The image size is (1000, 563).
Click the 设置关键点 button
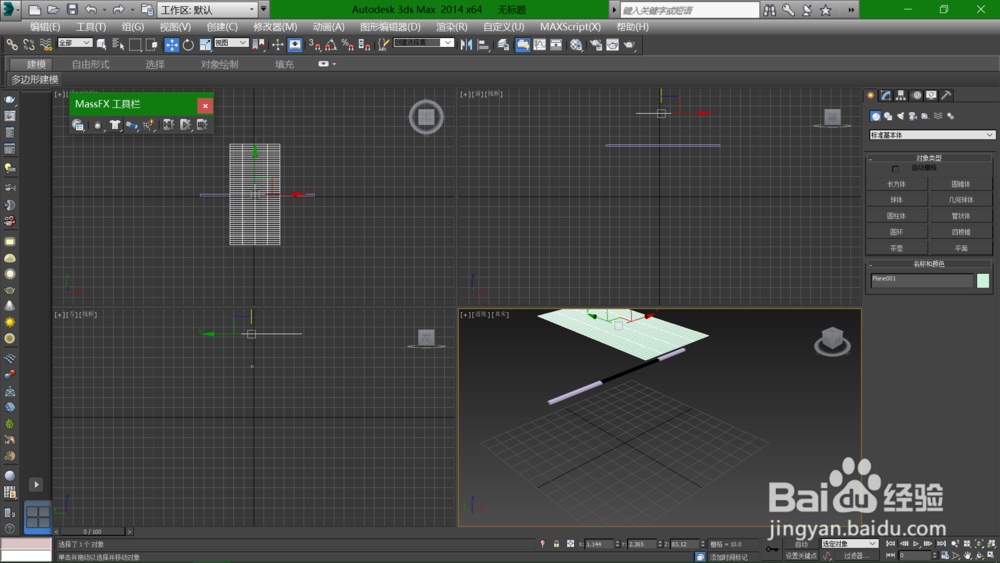(801, 556)
